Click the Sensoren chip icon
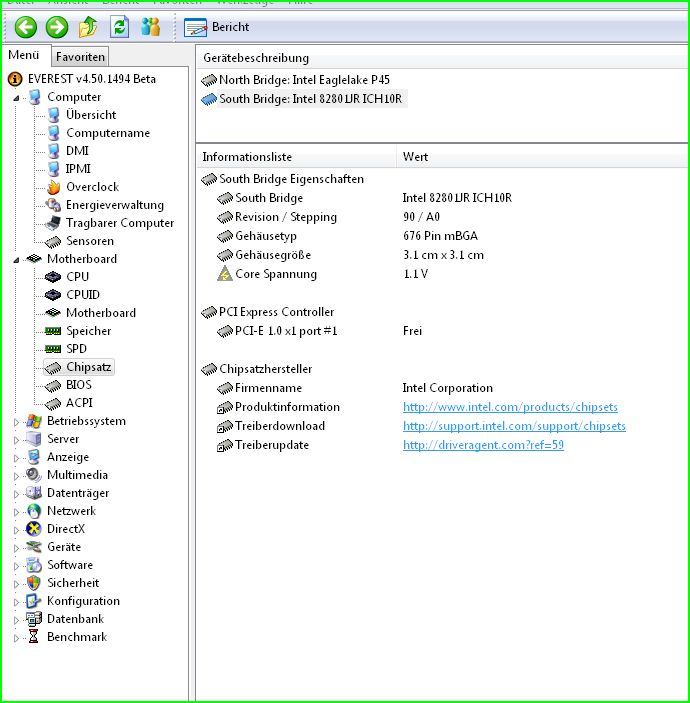The width and height of the screenshot is (690, 703). (53, 241)
